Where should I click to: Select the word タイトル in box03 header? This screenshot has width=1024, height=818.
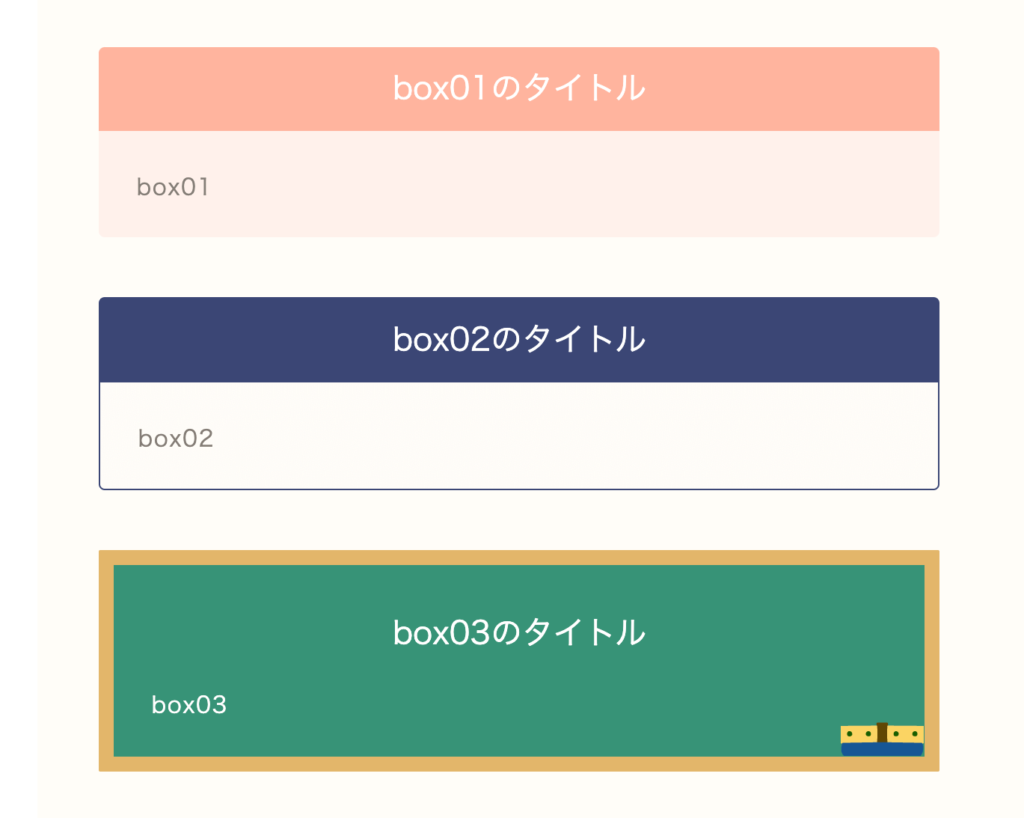[x=584, y=633]
